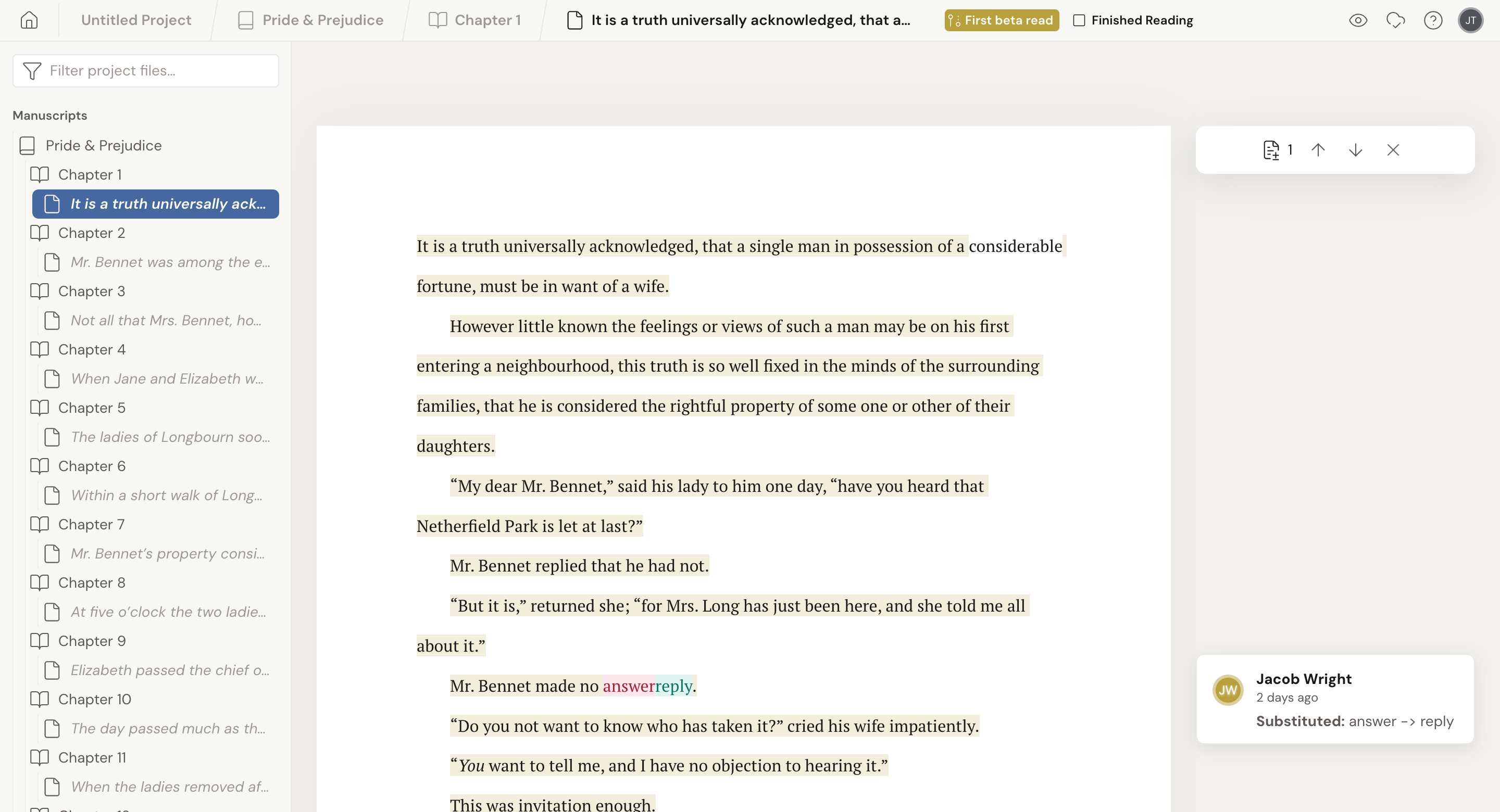Open Pride & Prejudice breadcrumb
This screenshot has height=812, width=1500.
click(310, 20)
